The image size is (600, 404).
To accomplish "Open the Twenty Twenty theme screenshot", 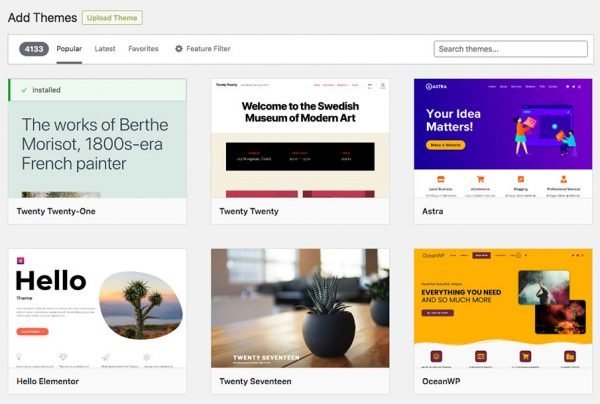I will [300, 138].
